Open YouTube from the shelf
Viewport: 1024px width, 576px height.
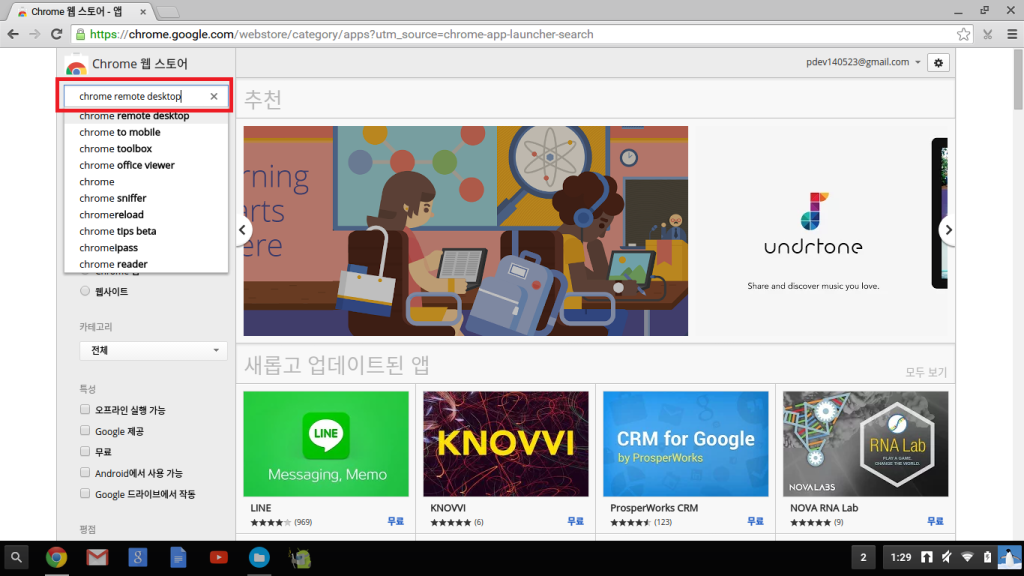coord(219,558)
